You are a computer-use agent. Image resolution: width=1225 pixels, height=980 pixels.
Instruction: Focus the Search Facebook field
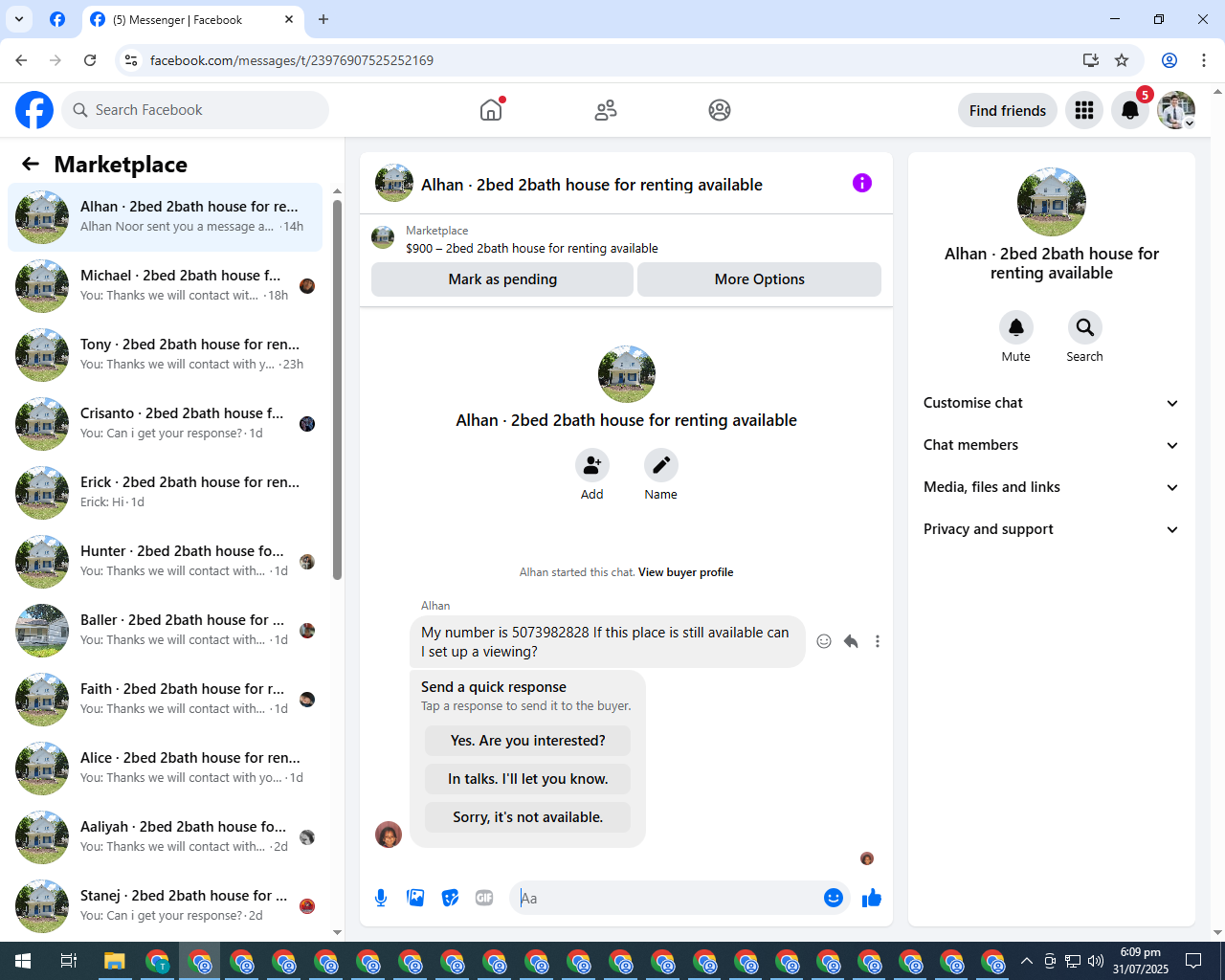point(195,110)
